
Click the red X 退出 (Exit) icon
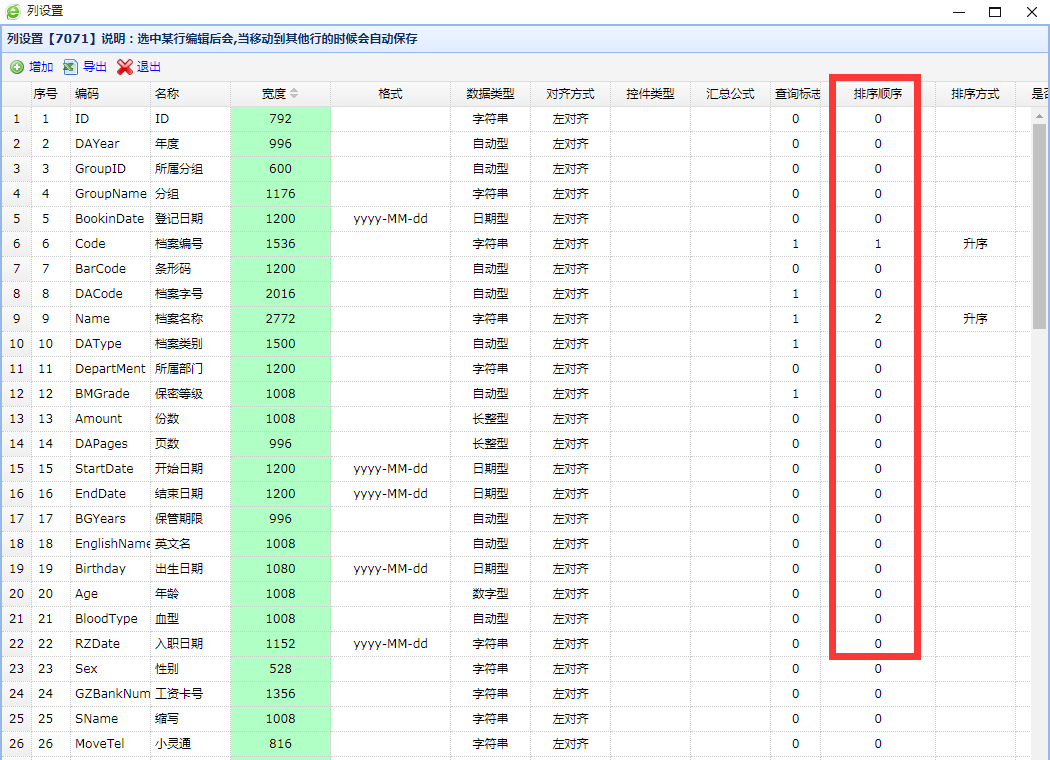124,67
